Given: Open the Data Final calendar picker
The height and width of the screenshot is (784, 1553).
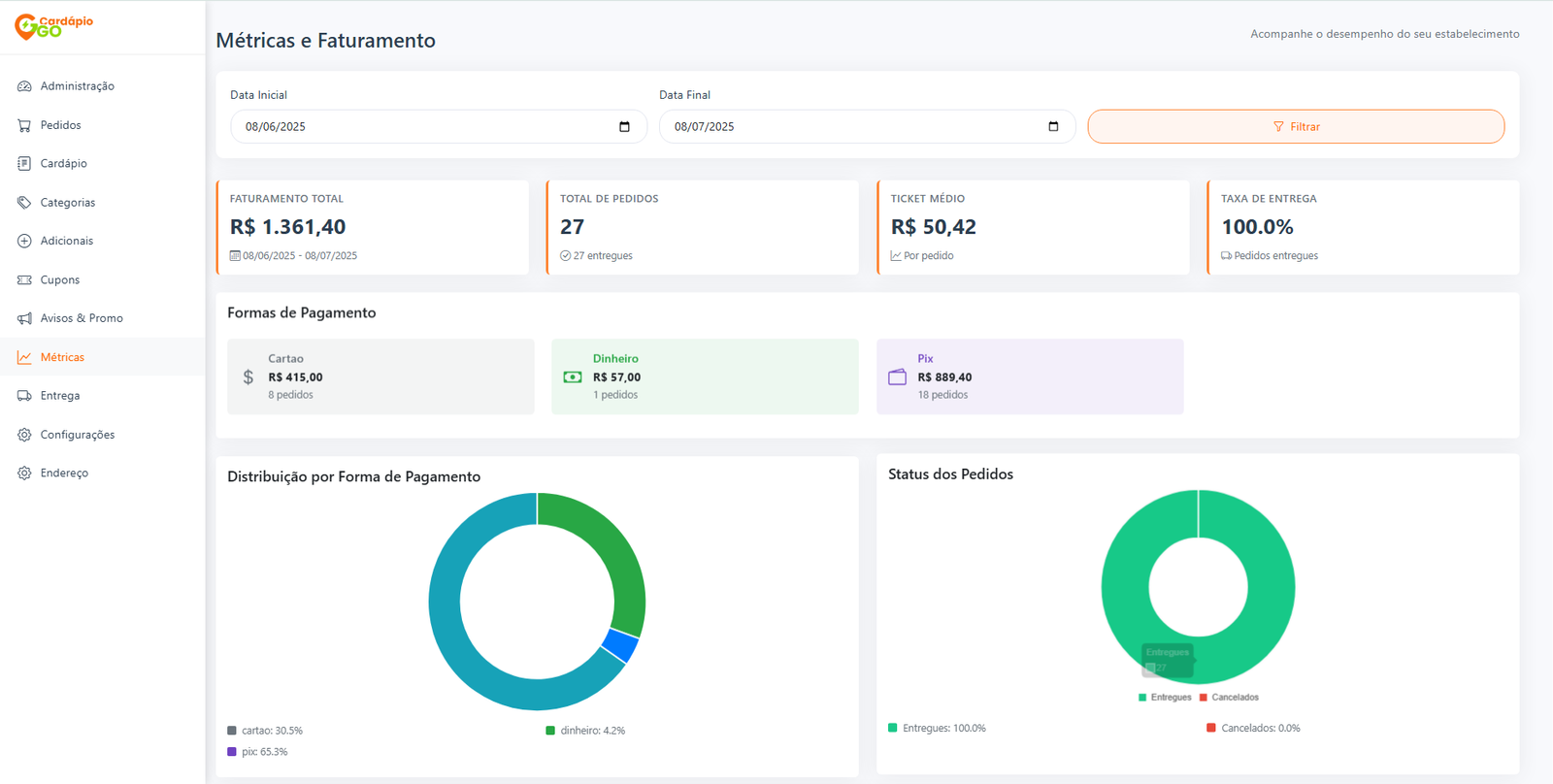Looking at the screenshot, I should [x=1053, y=127].
